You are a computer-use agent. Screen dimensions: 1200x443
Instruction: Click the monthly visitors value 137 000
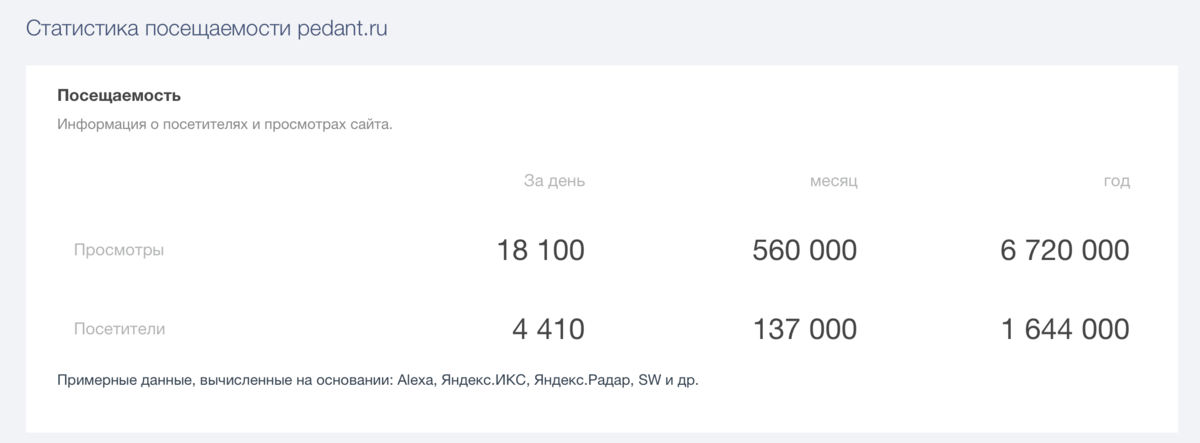[806, 328]
